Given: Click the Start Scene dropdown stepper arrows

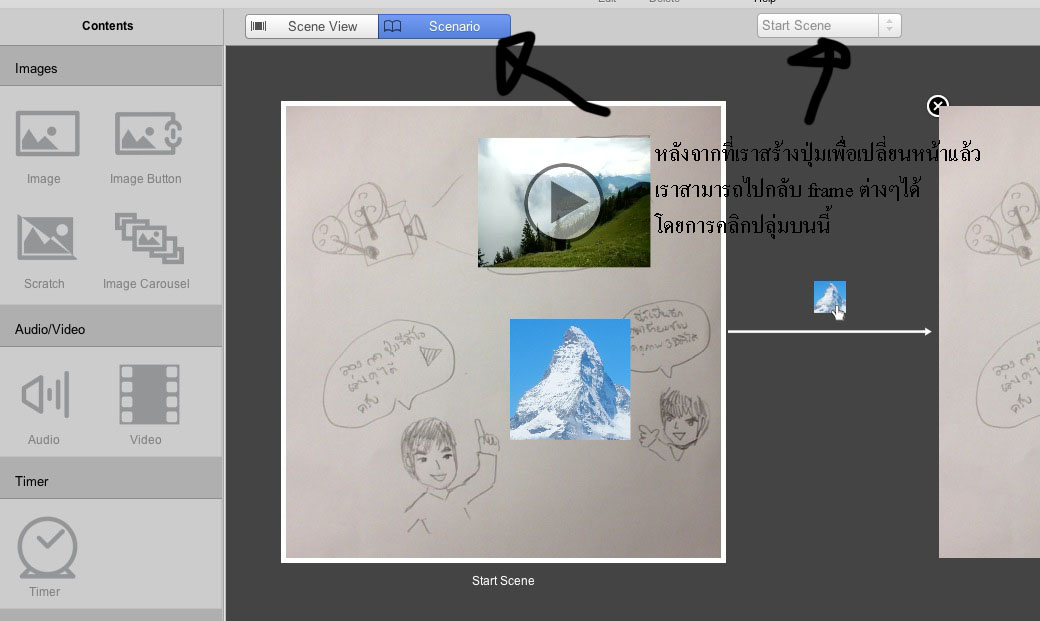Looking at the screenshot, I should [x=889, y=26].
